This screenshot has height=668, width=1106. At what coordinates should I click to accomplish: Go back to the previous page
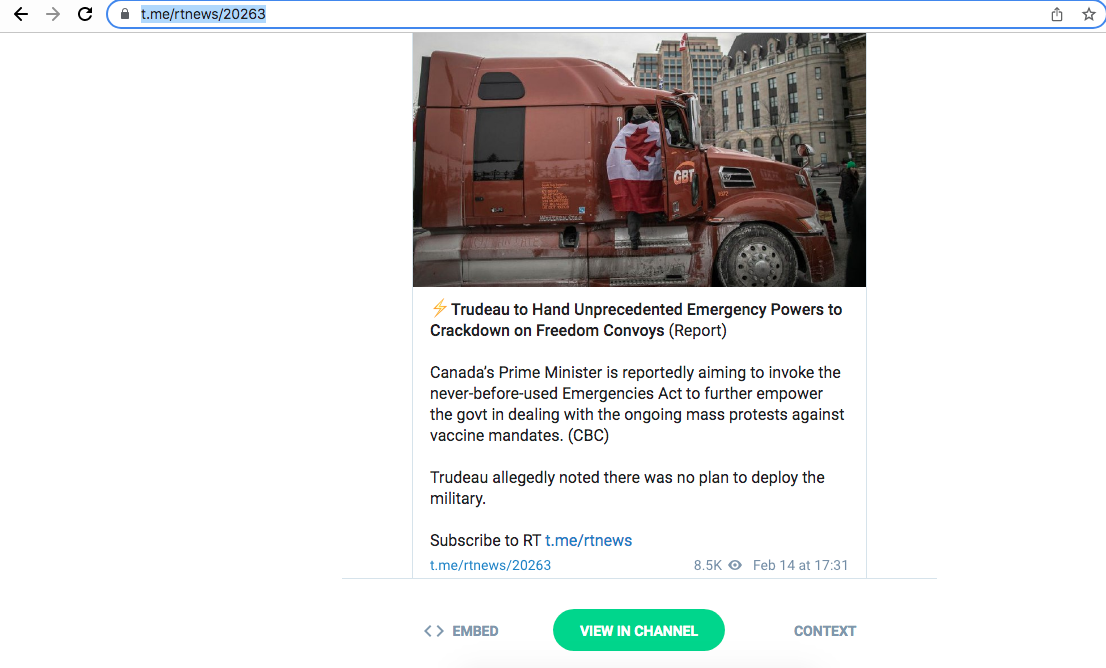[x=20, y=14]
